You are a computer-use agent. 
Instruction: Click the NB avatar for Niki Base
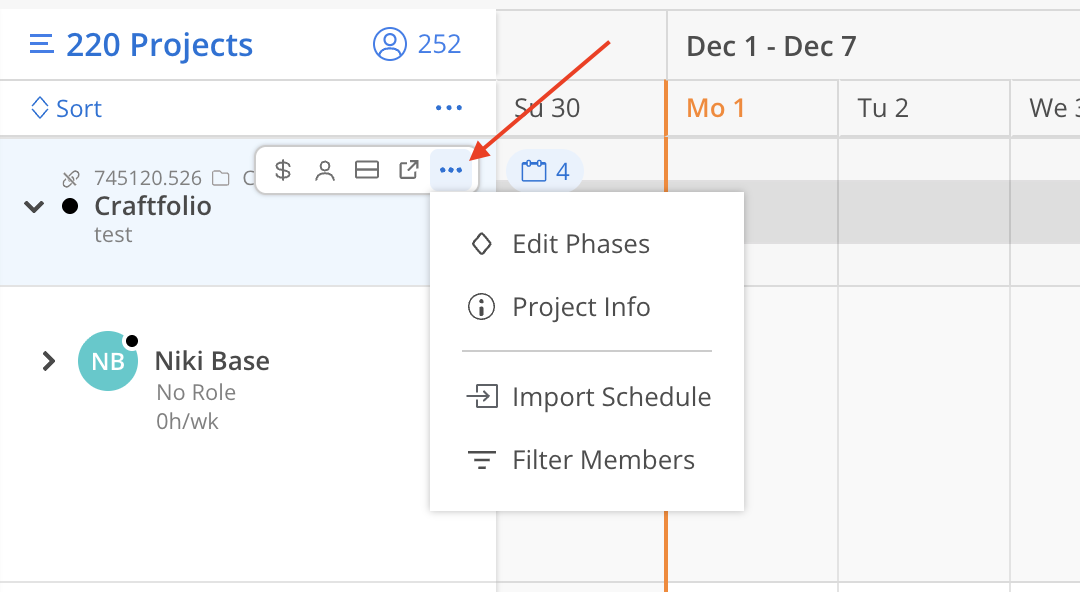pos(108,361)
